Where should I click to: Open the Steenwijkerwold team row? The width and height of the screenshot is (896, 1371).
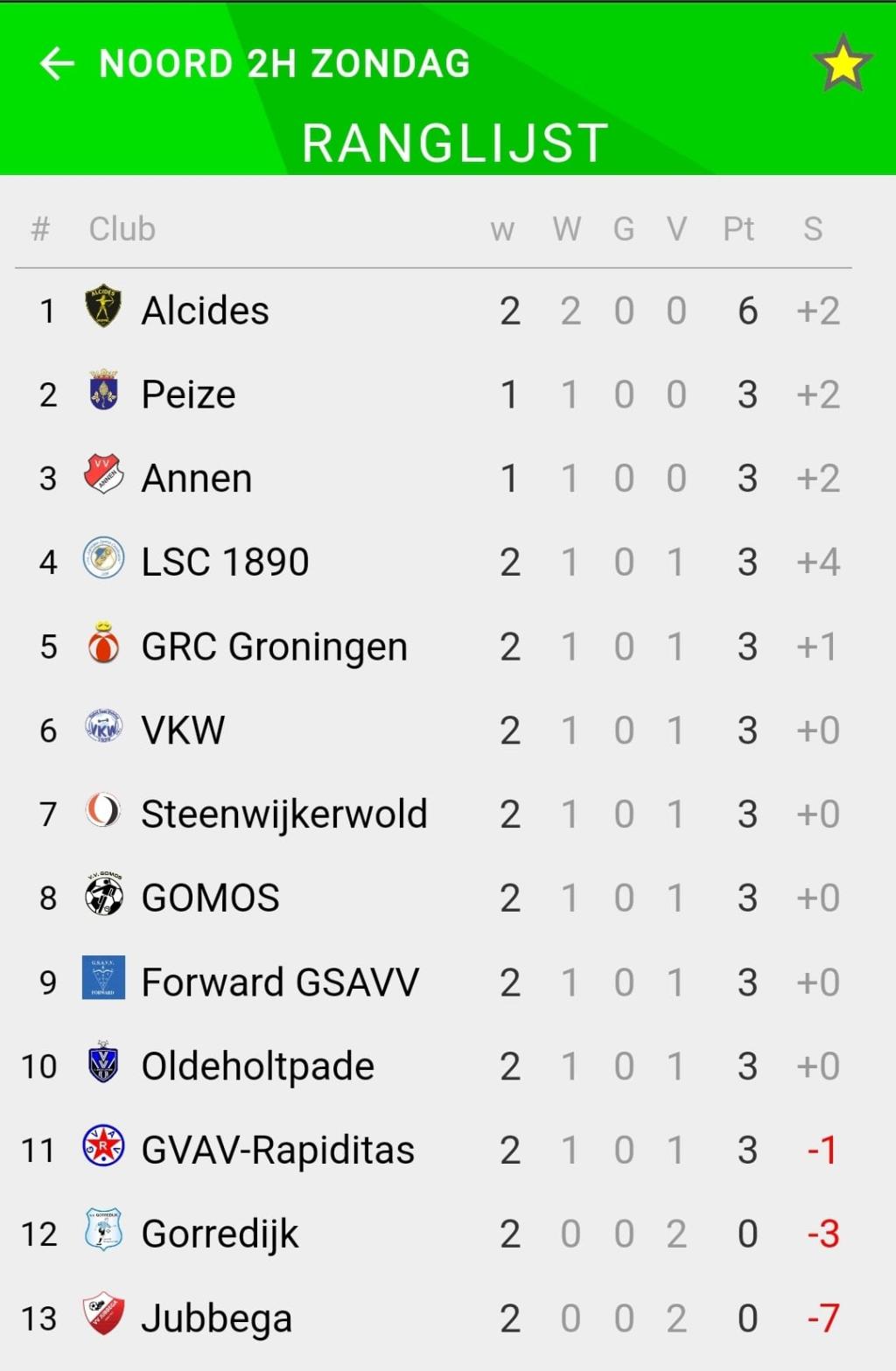point(434,814)
